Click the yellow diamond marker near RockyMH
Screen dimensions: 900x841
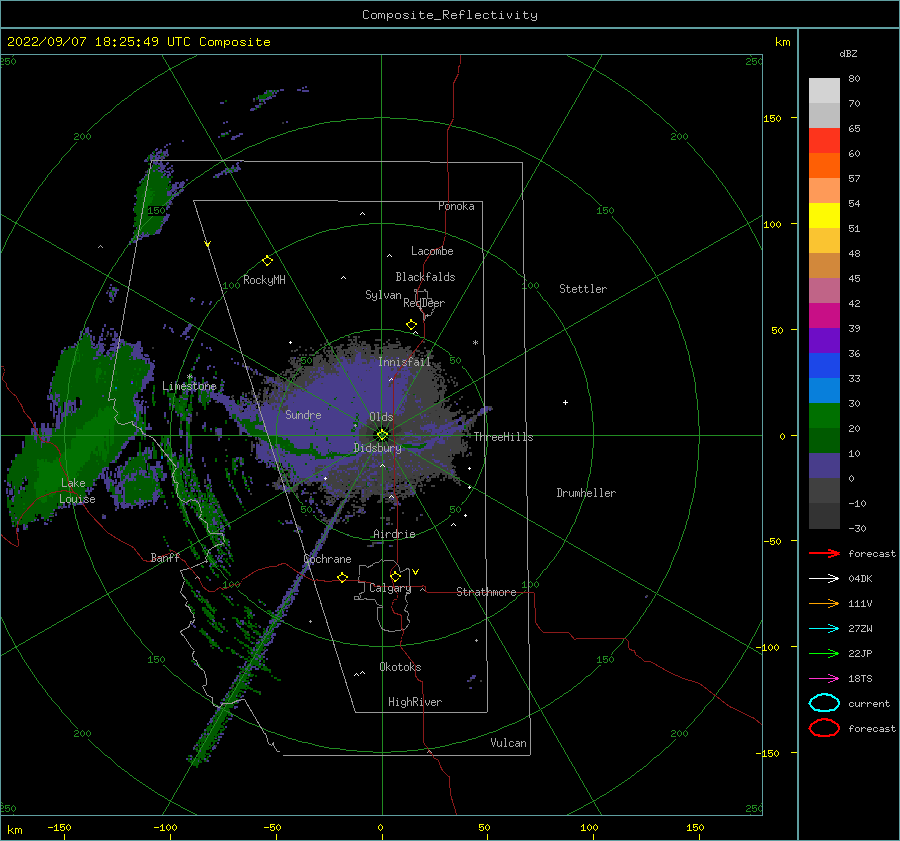click(x=267, y=261)
